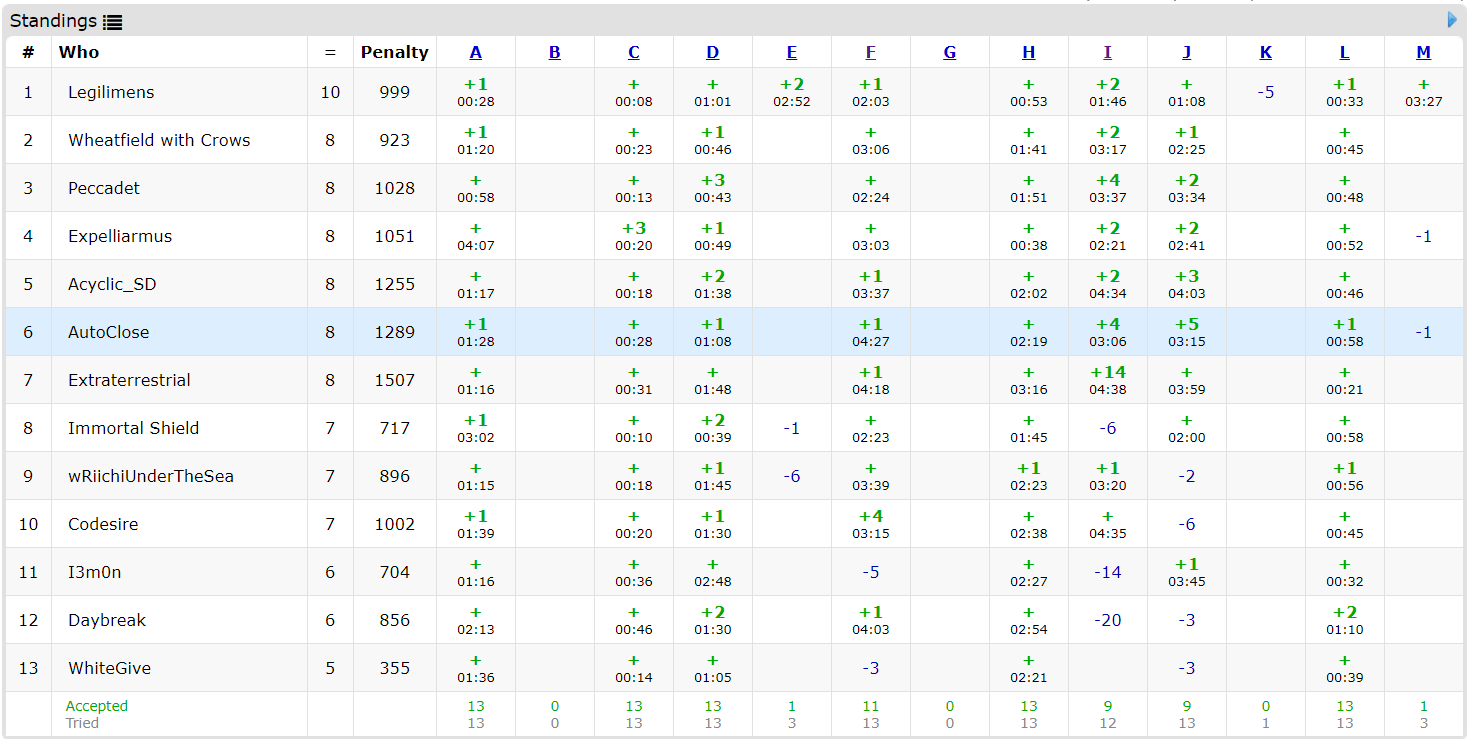Click WhiteGive team name
Viewport: 1472px width, 739px height.
[x=109, y=668]
